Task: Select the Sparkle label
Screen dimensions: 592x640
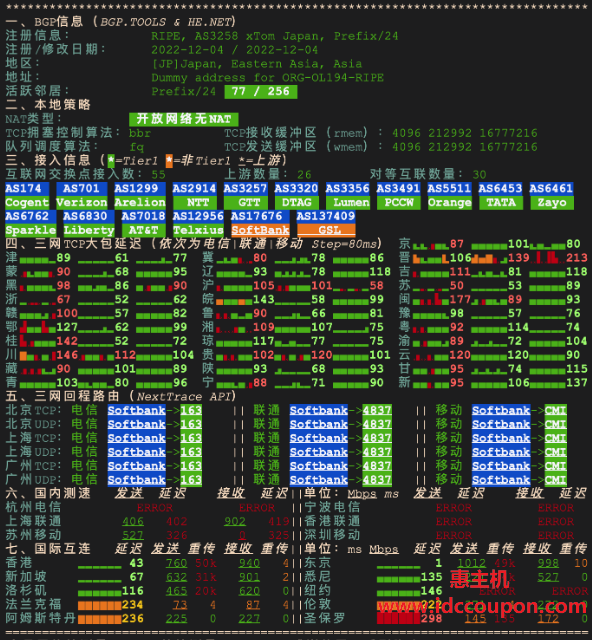Action: [x=30, y=230]
